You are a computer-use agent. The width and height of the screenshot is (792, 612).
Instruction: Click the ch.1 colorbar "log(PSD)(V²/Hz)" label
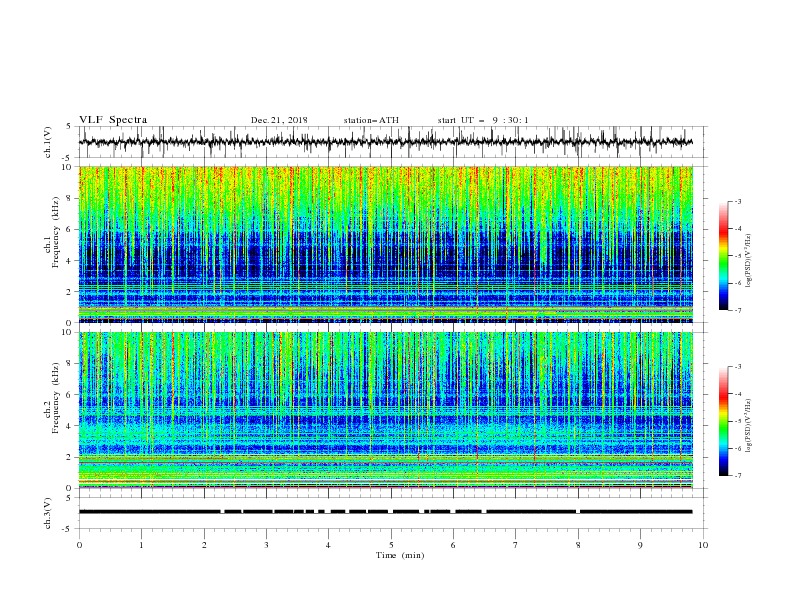click(749, 261)
